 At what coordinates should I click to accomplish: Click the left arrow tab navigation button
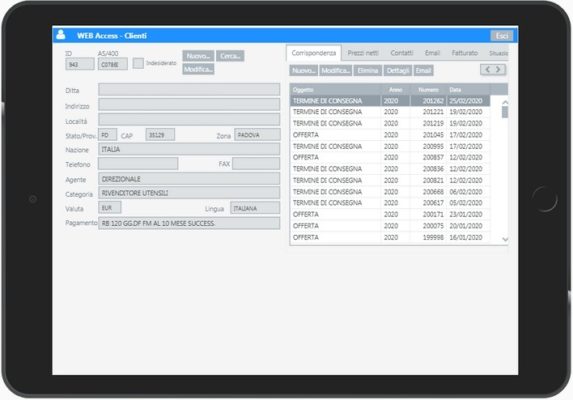[x=487, y=69]
